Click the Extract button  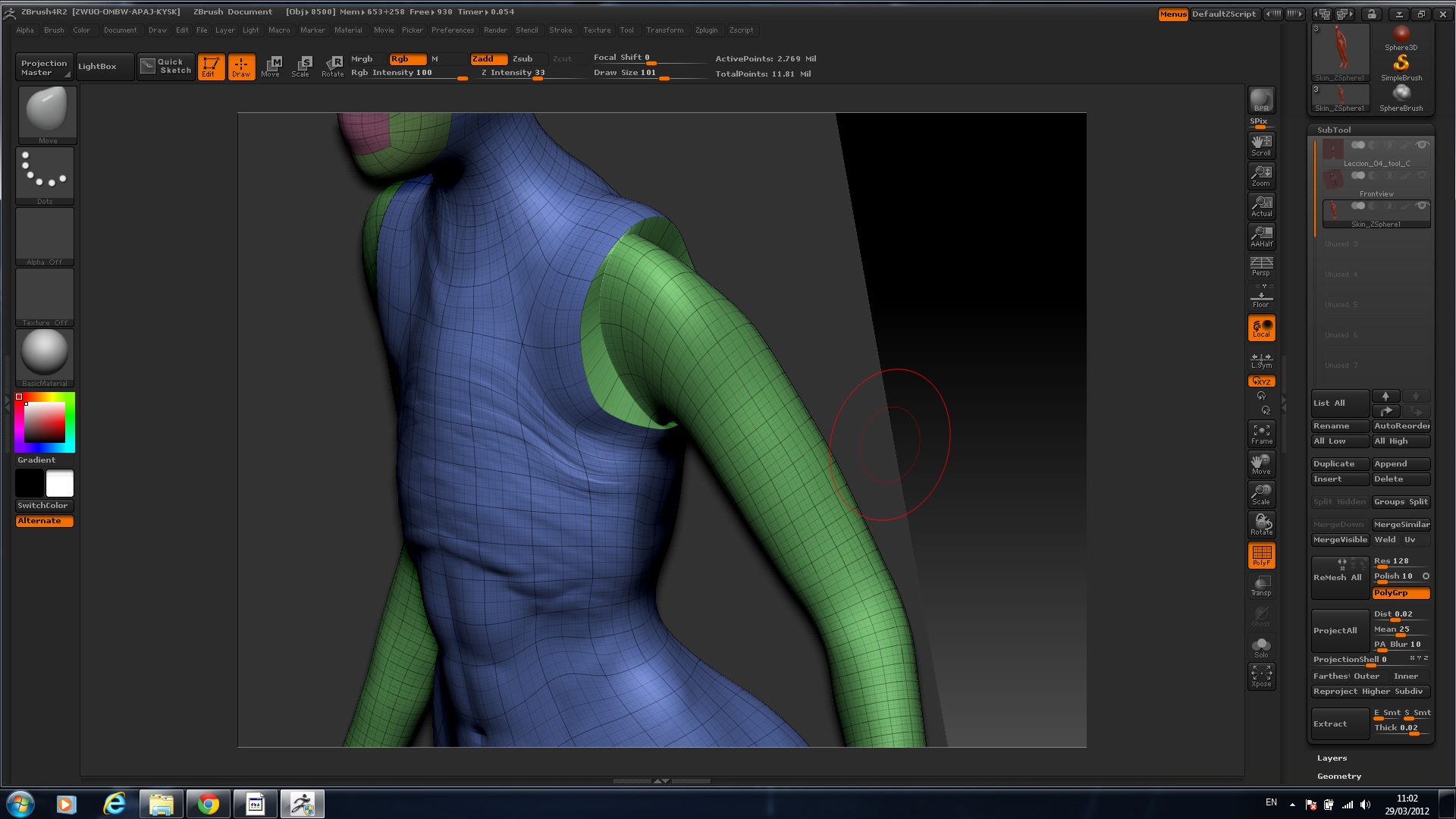(x=1339, y=723)
